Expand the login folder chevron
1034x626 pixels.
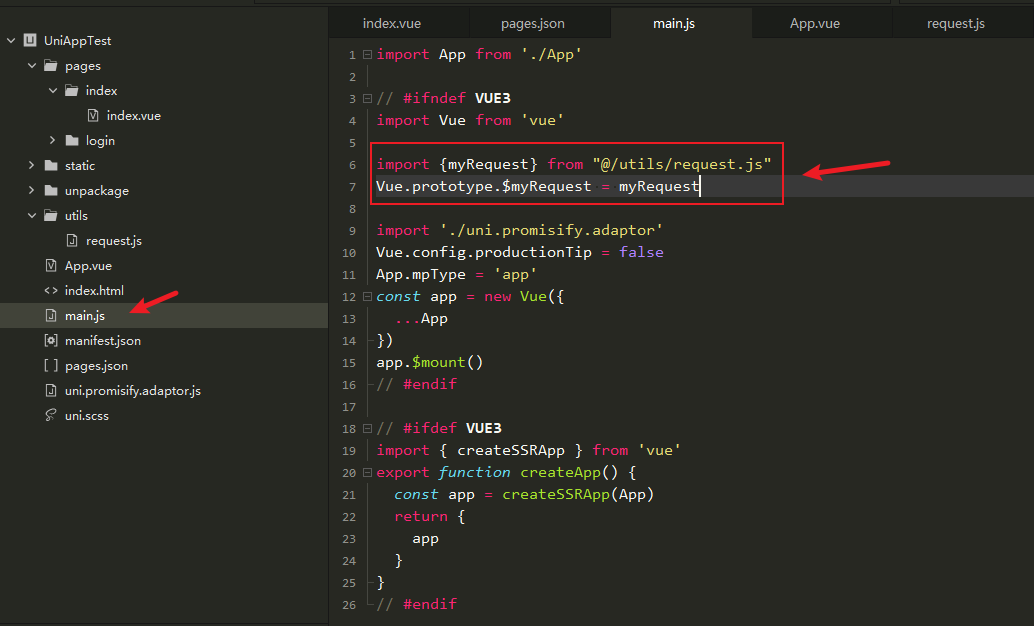[53, 141]
